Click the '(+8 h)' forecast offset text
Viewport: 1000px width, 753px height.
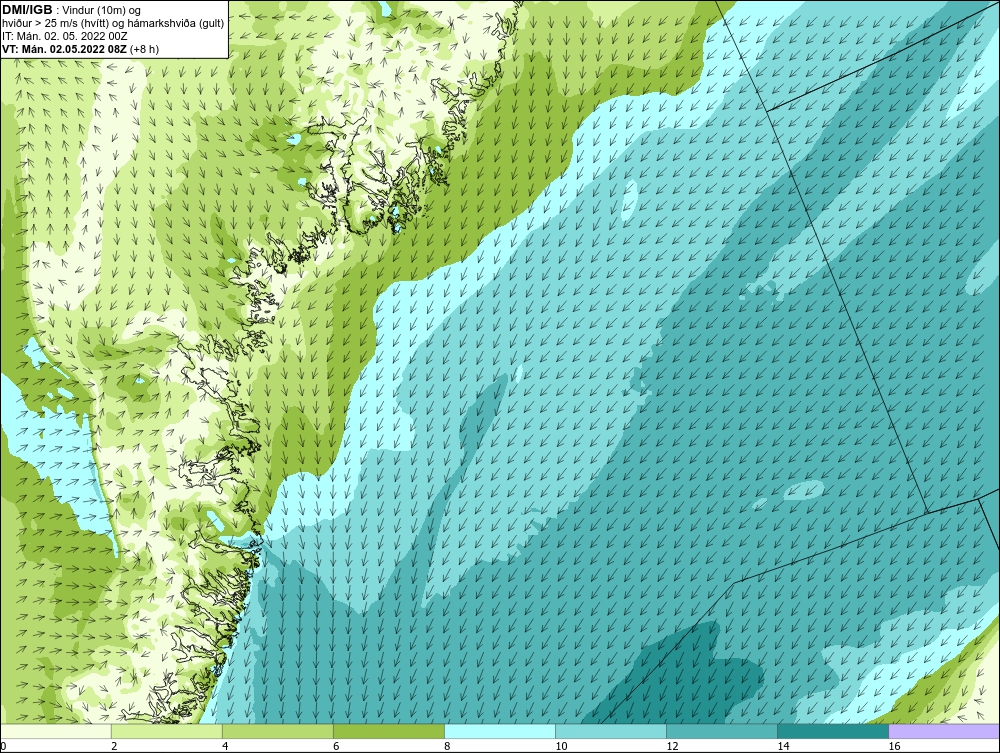tap(145, 49)
